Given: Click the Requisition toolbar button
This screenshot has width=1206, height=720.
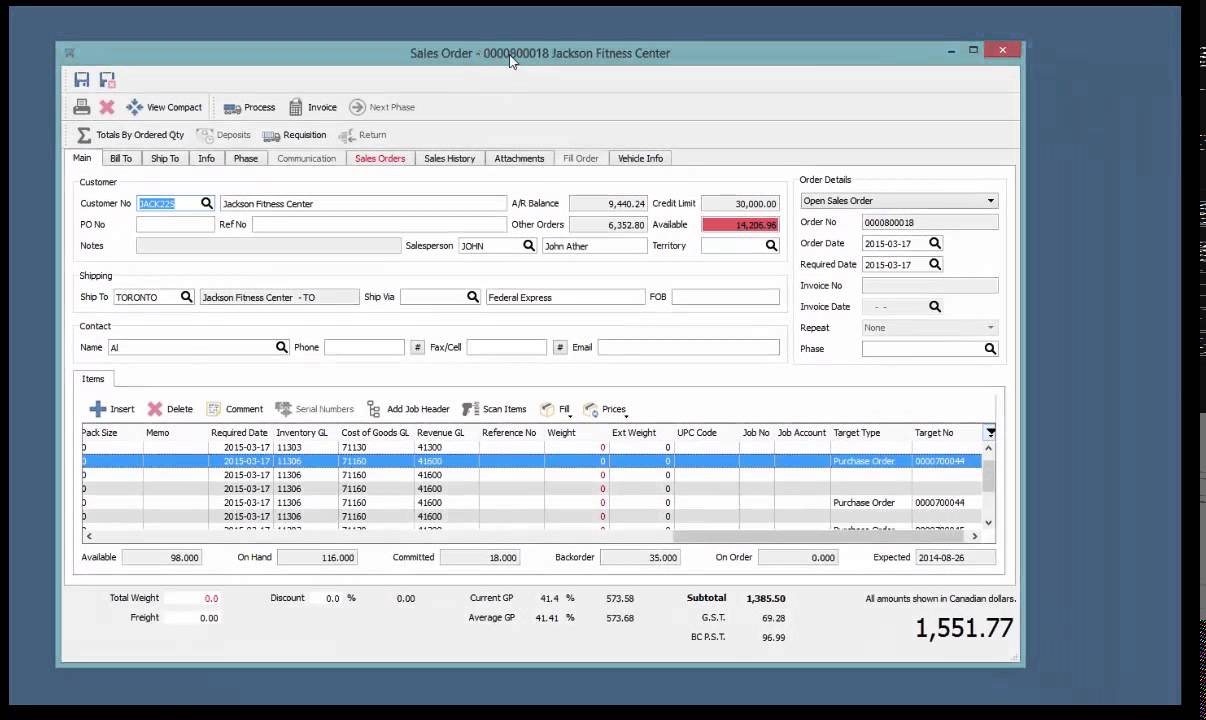Looking at the screenshot, I should [x=295, y=135].
